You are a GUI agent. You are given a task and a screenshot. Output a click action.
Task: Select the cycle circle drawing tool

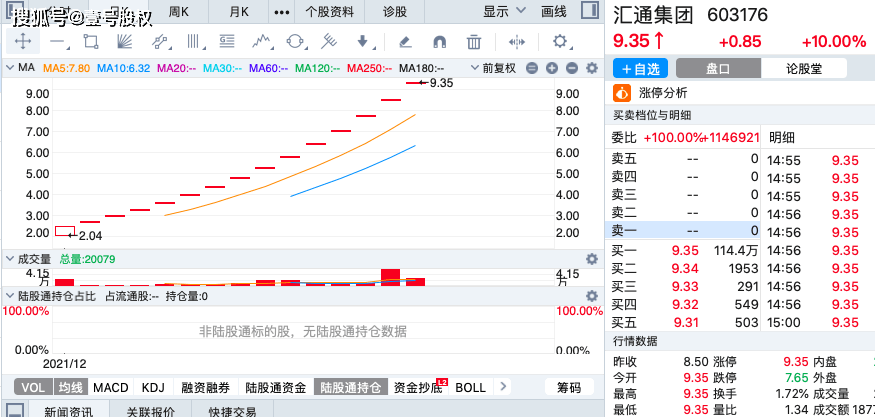tap(295, 41)
